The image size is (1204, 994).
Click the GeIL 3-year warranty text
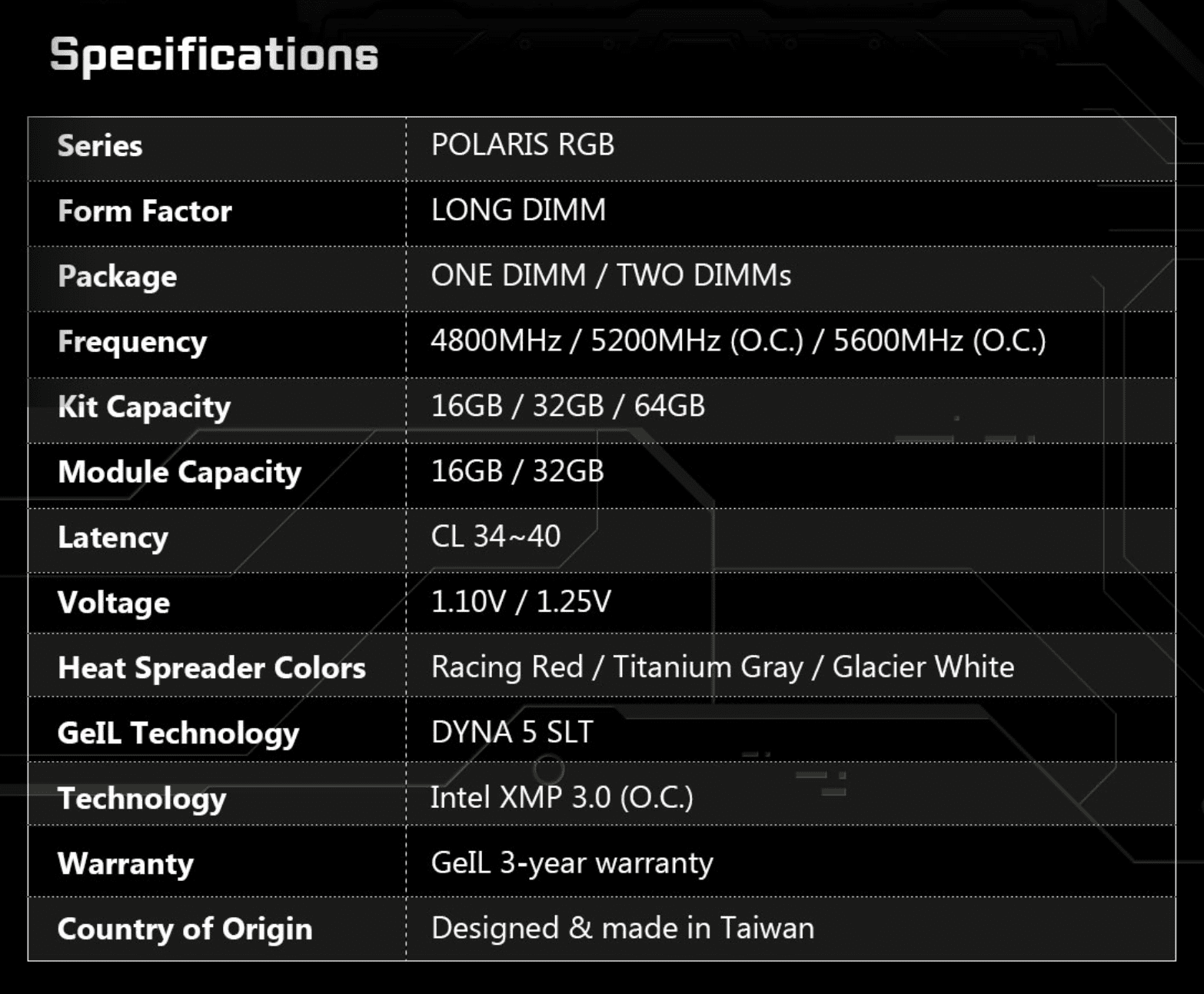(x=571, y=863)
